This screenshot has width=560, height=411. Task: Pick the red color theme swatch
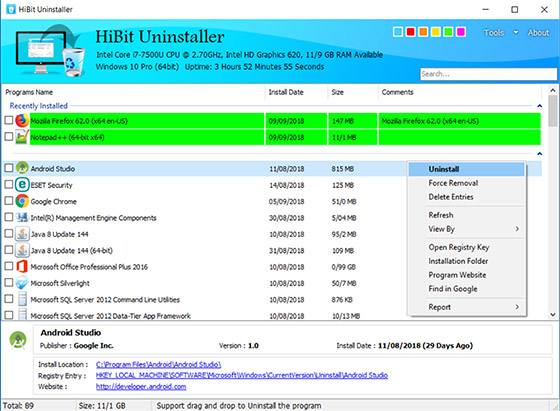pos(410,32)
